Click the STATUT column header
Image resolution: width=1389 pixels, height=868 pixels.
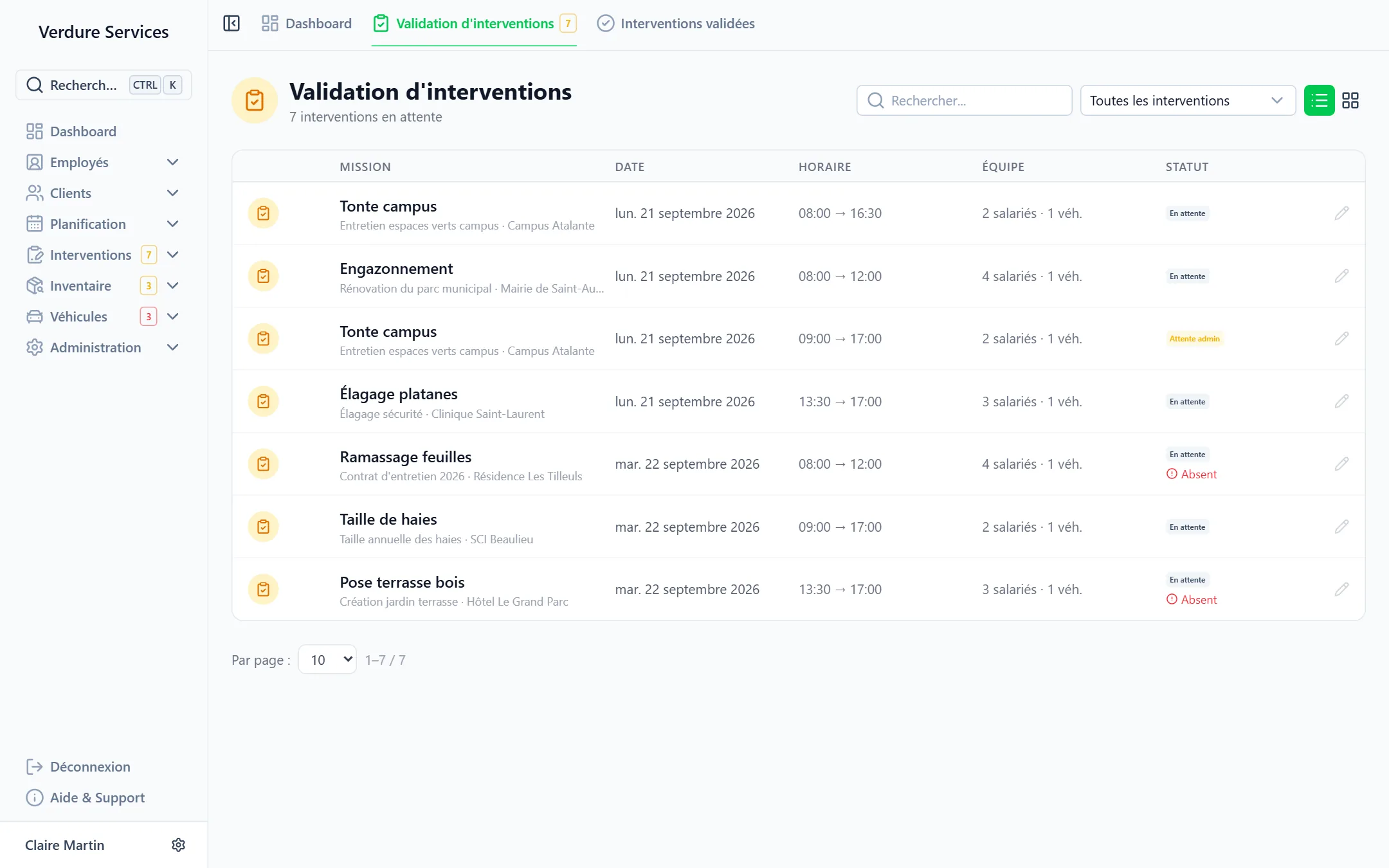[1187, 167]
